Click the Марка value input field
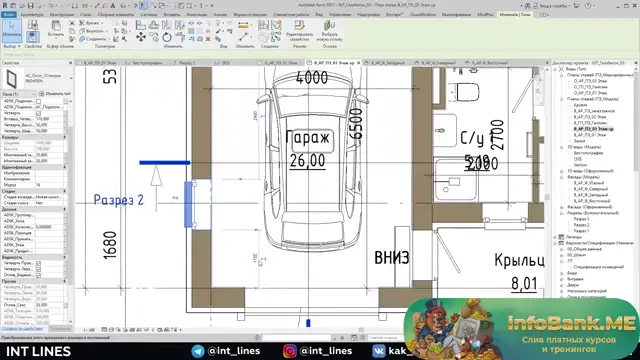The image size is (640, 360). [49, 185]
